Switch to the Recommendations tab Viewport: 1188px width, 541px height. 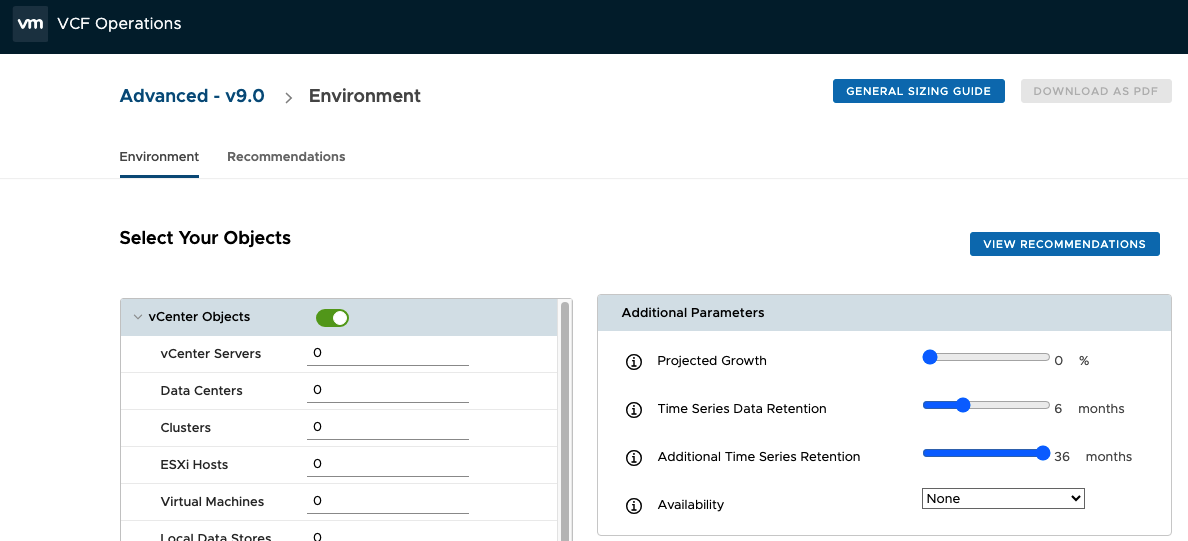(286, 157)
